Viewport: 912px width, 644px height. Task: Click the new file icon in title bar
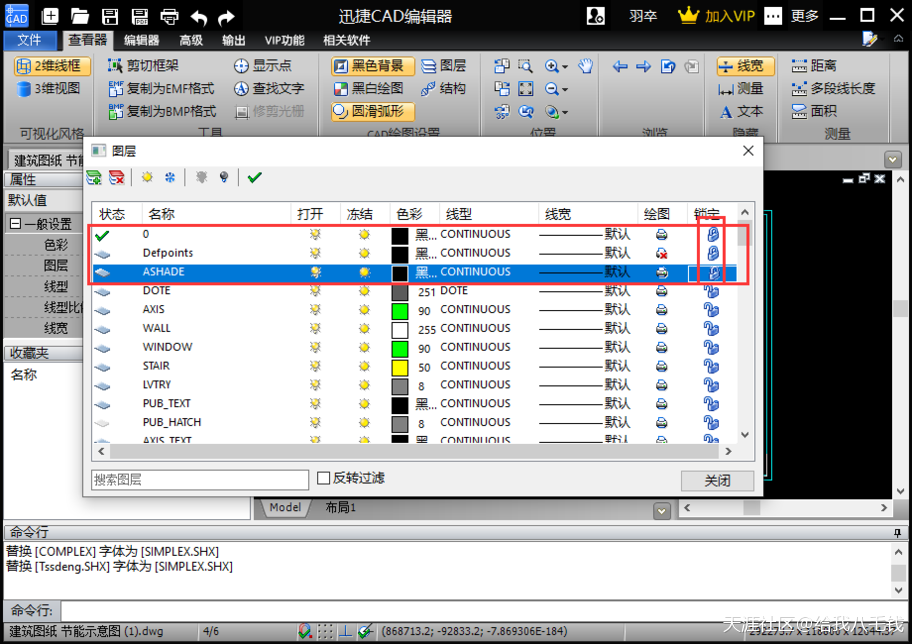click(51, 16)
